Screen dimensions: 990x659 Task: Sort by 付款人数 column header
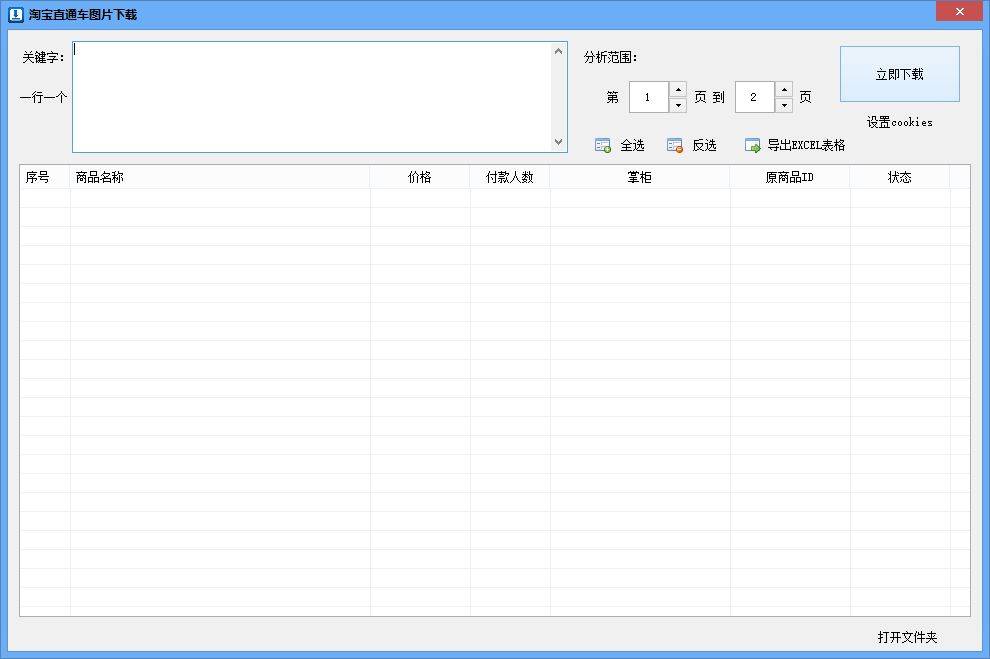tap(510, 177)
